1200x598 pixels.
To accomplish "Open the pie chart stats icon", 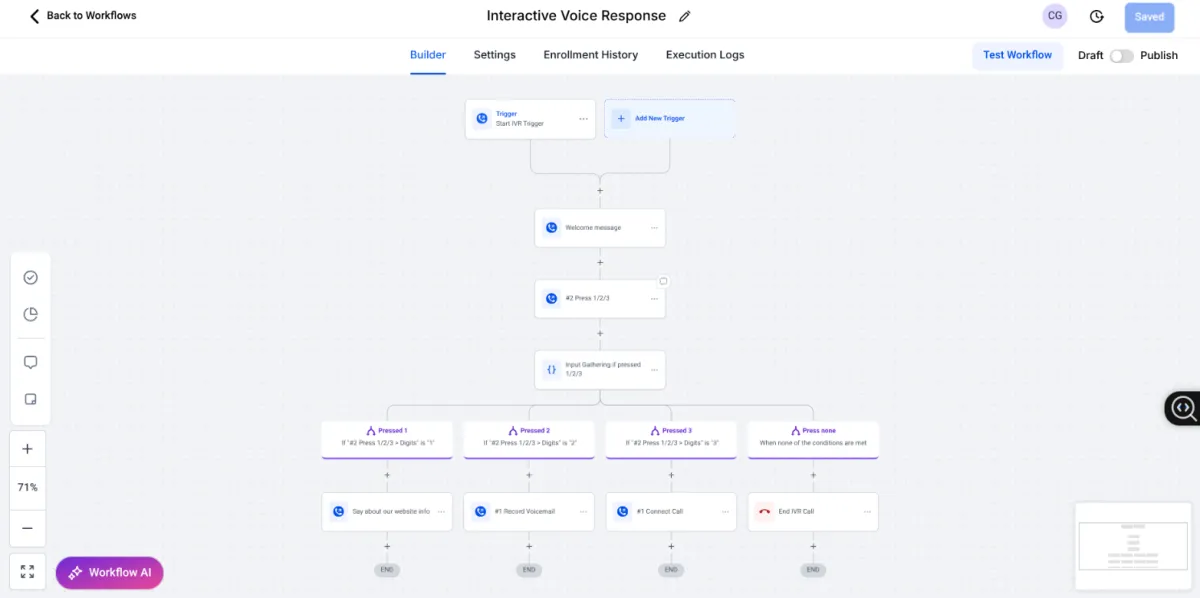I will pyautogui.click(x=30, y=314).
